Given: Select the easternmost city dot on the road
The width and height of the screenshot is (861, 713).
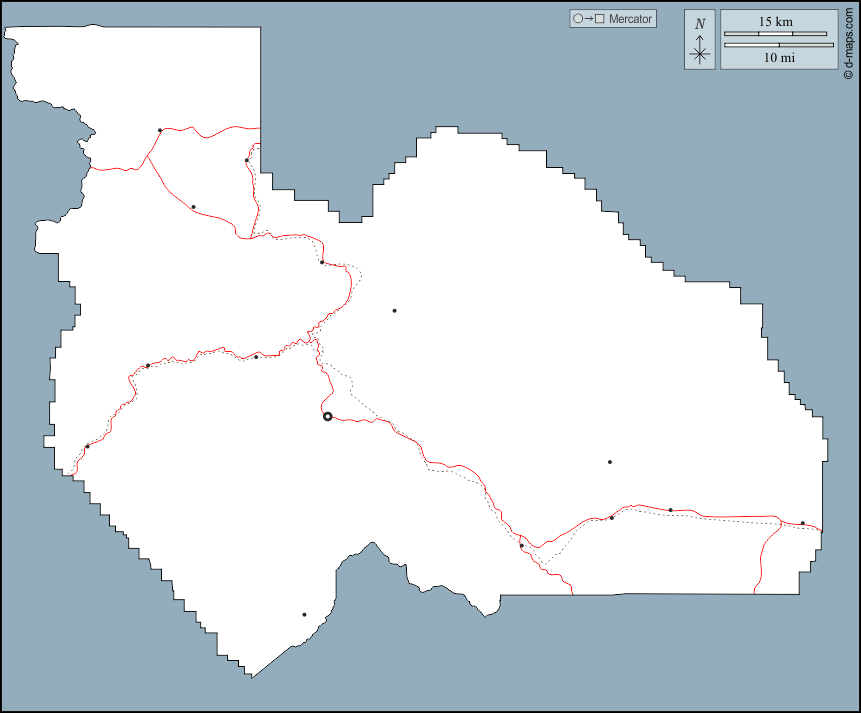Looking at the screenshot, I should [x=803, y=523].
